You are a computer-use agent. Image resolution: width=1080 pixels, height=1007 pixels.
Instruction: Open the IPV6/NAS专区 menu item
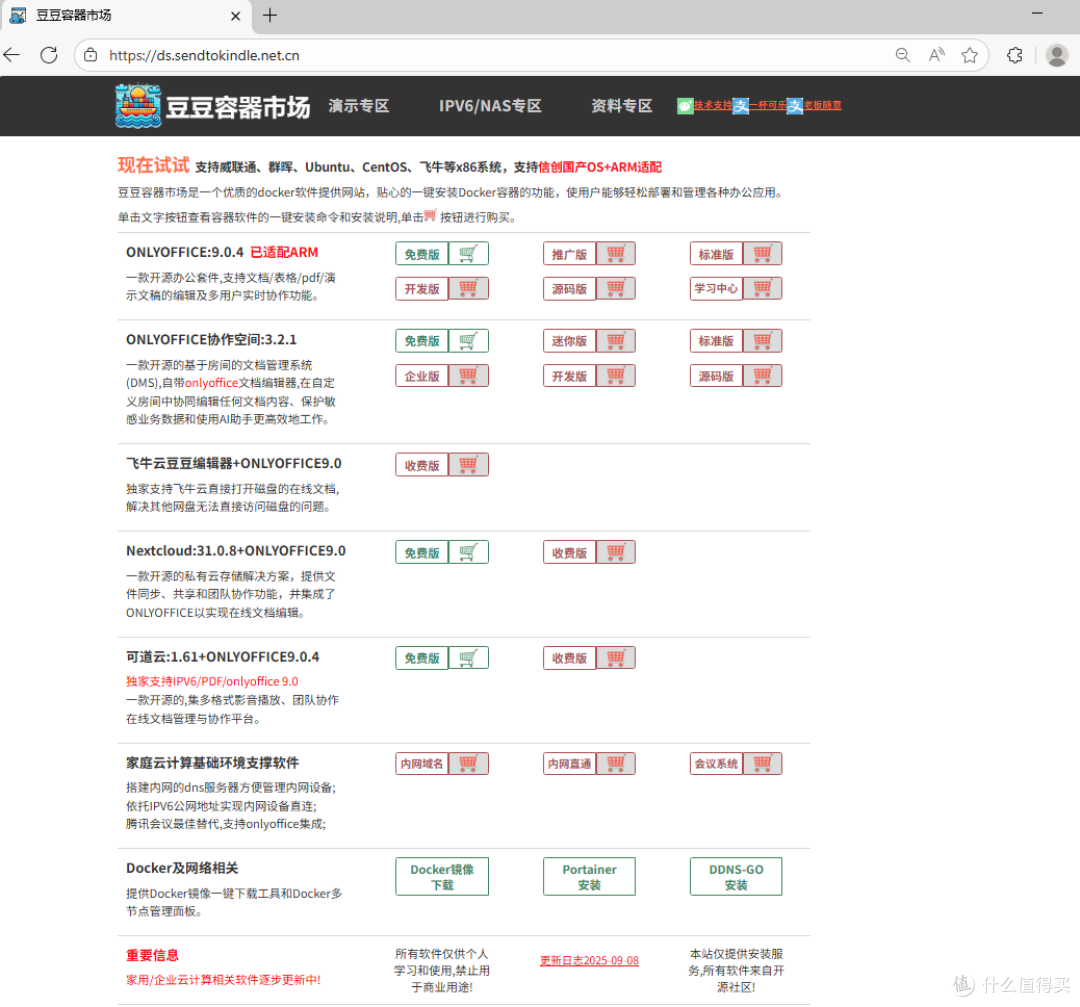tap(490, 106)
